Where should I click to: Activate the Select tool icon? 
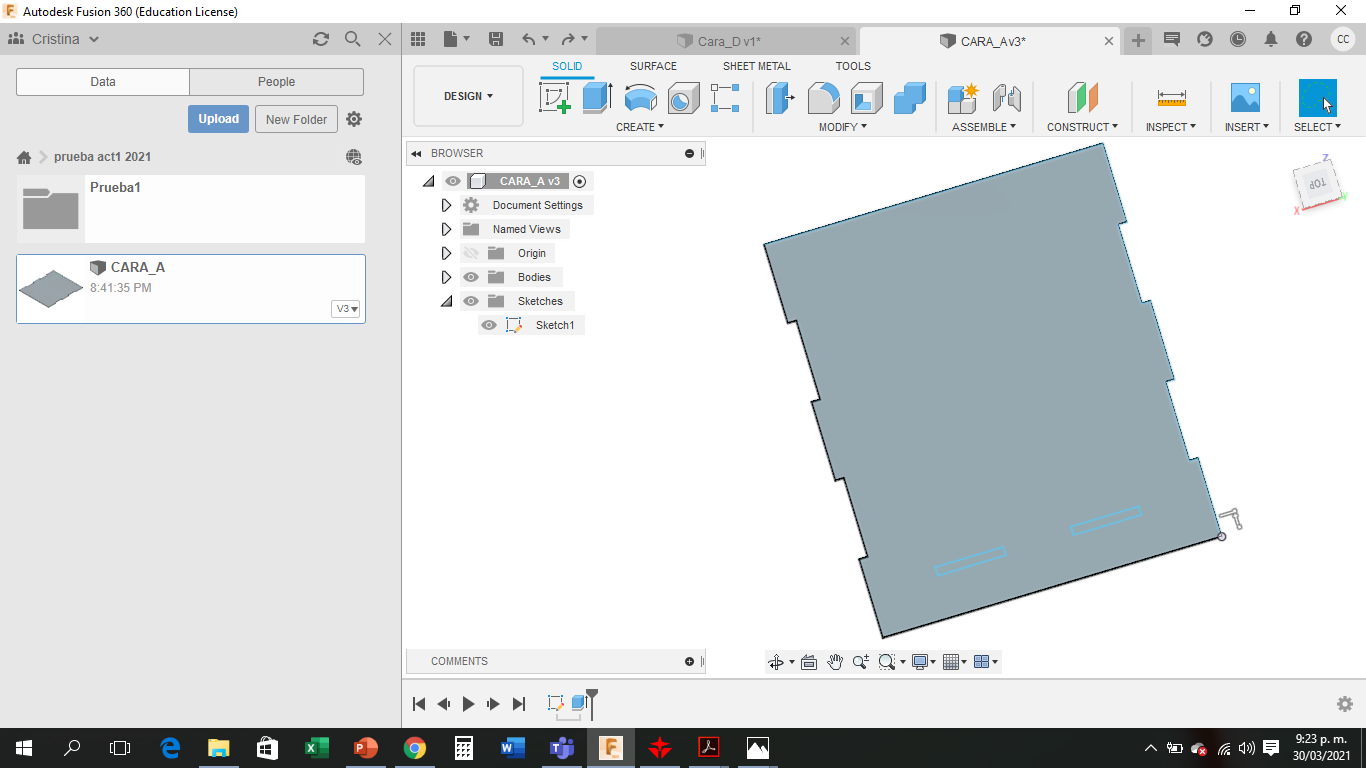1317,98
